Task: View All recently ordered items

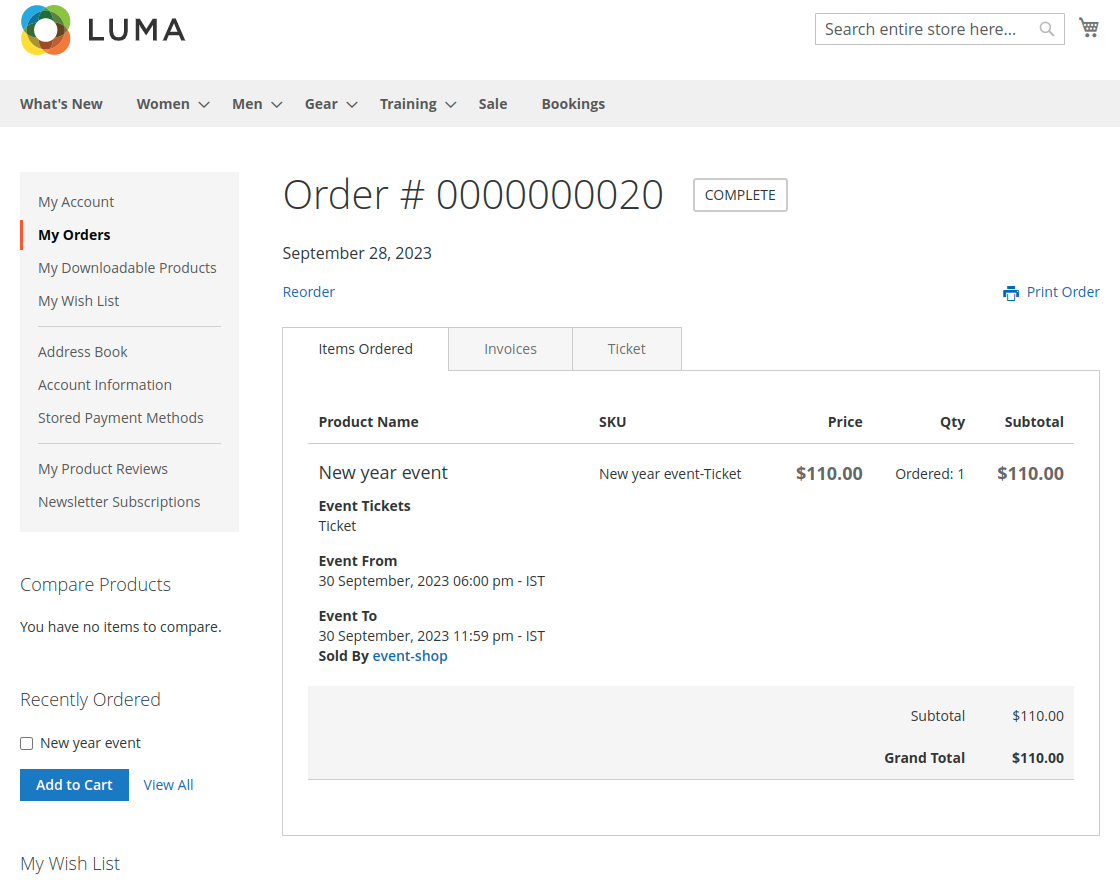Action: click(x=168, y=785)
